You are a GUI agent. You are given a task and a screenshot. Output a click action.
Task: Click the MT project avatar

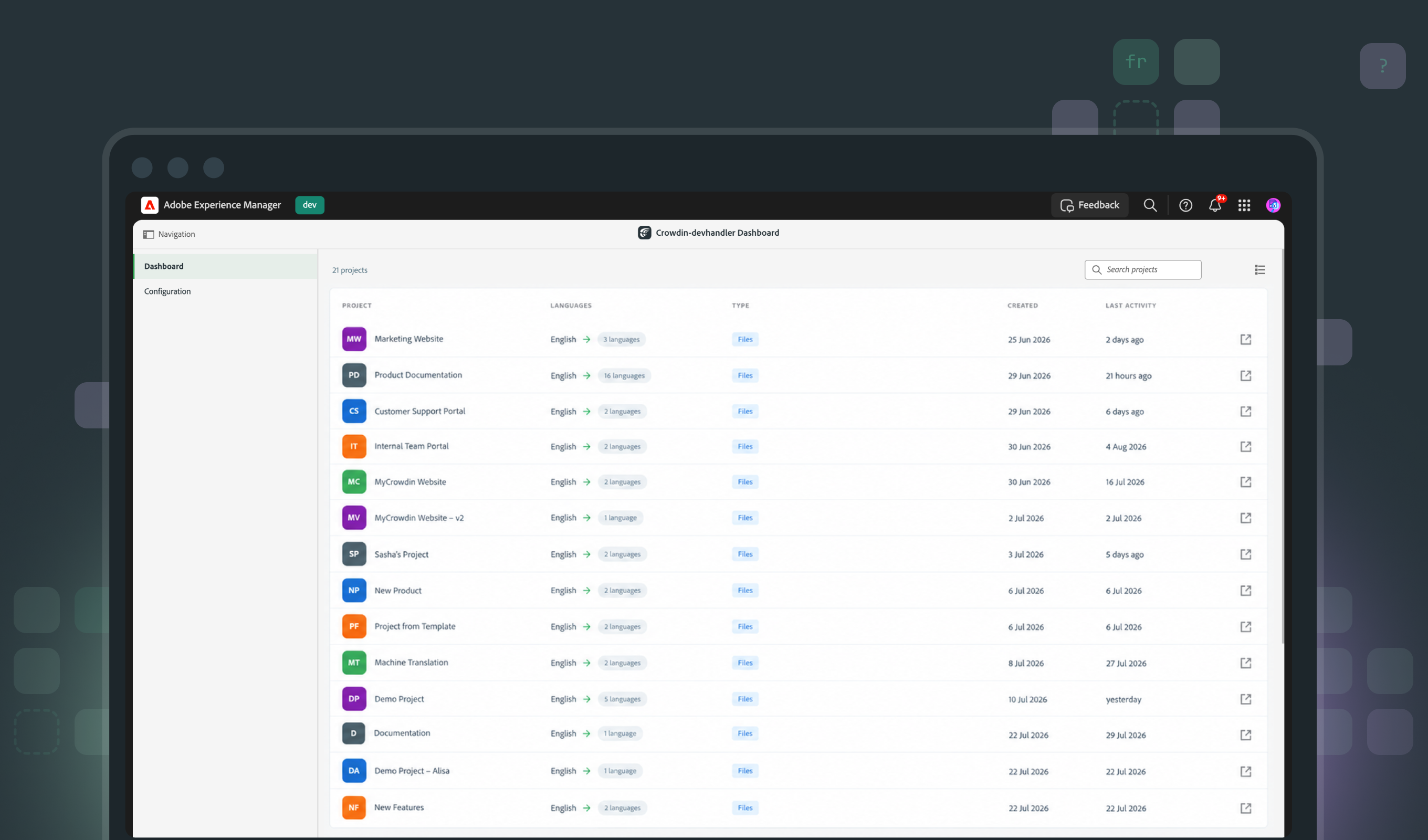coord(354,663)
